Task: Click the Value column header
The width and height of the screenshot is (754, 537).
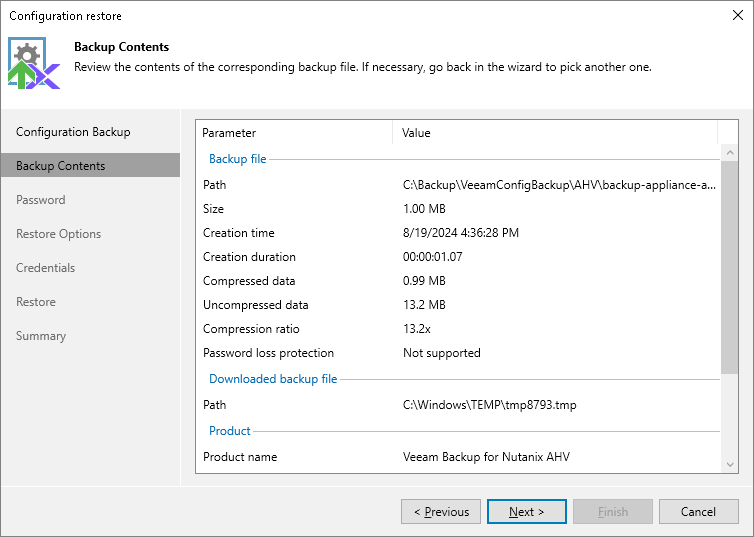Action: click(x=416, y=133)
